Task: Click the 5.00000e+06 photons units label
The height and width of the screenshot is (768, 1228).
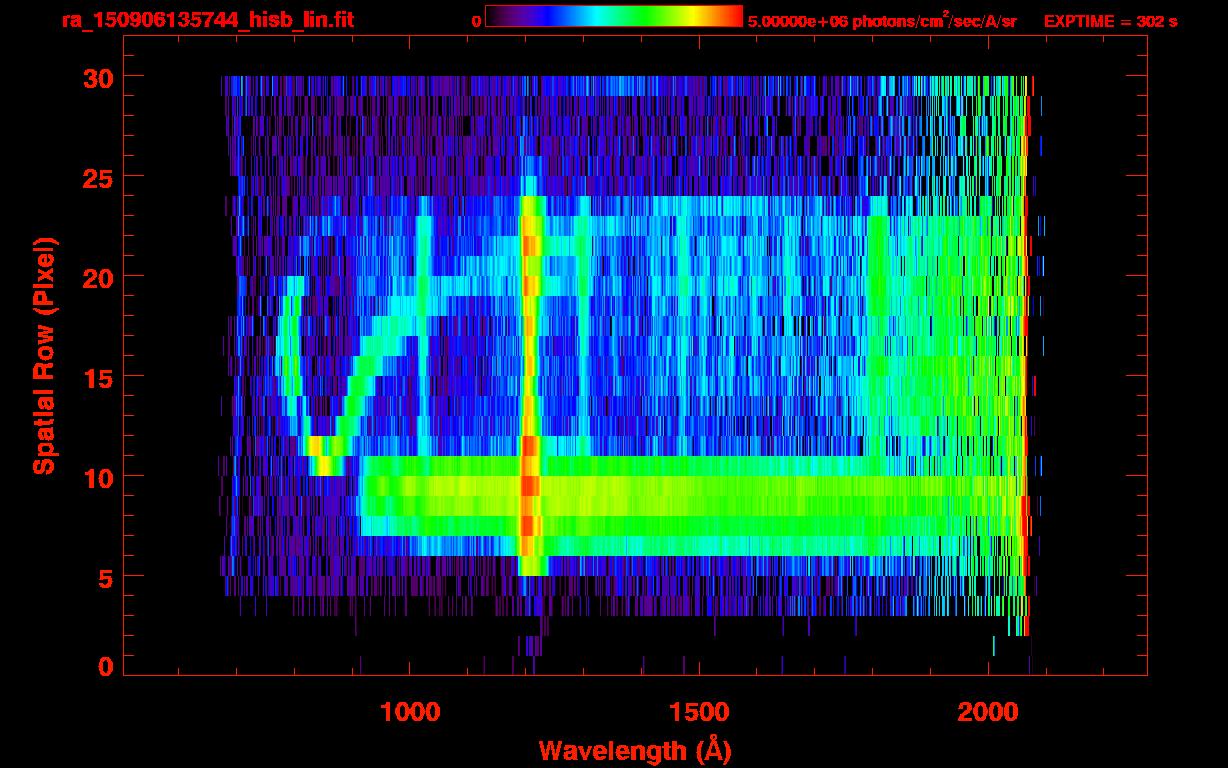Action: coord(882,20)
